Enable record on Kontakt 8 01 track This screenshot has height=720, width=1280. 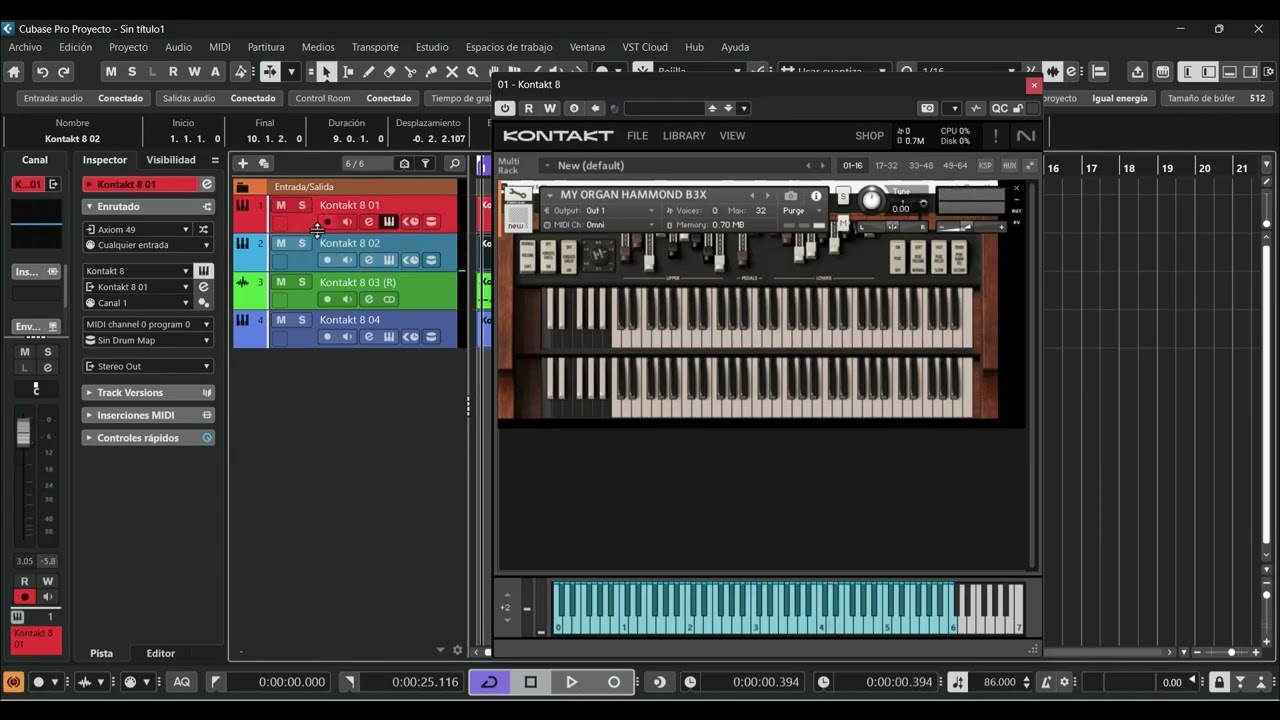[x=326, y=222]
